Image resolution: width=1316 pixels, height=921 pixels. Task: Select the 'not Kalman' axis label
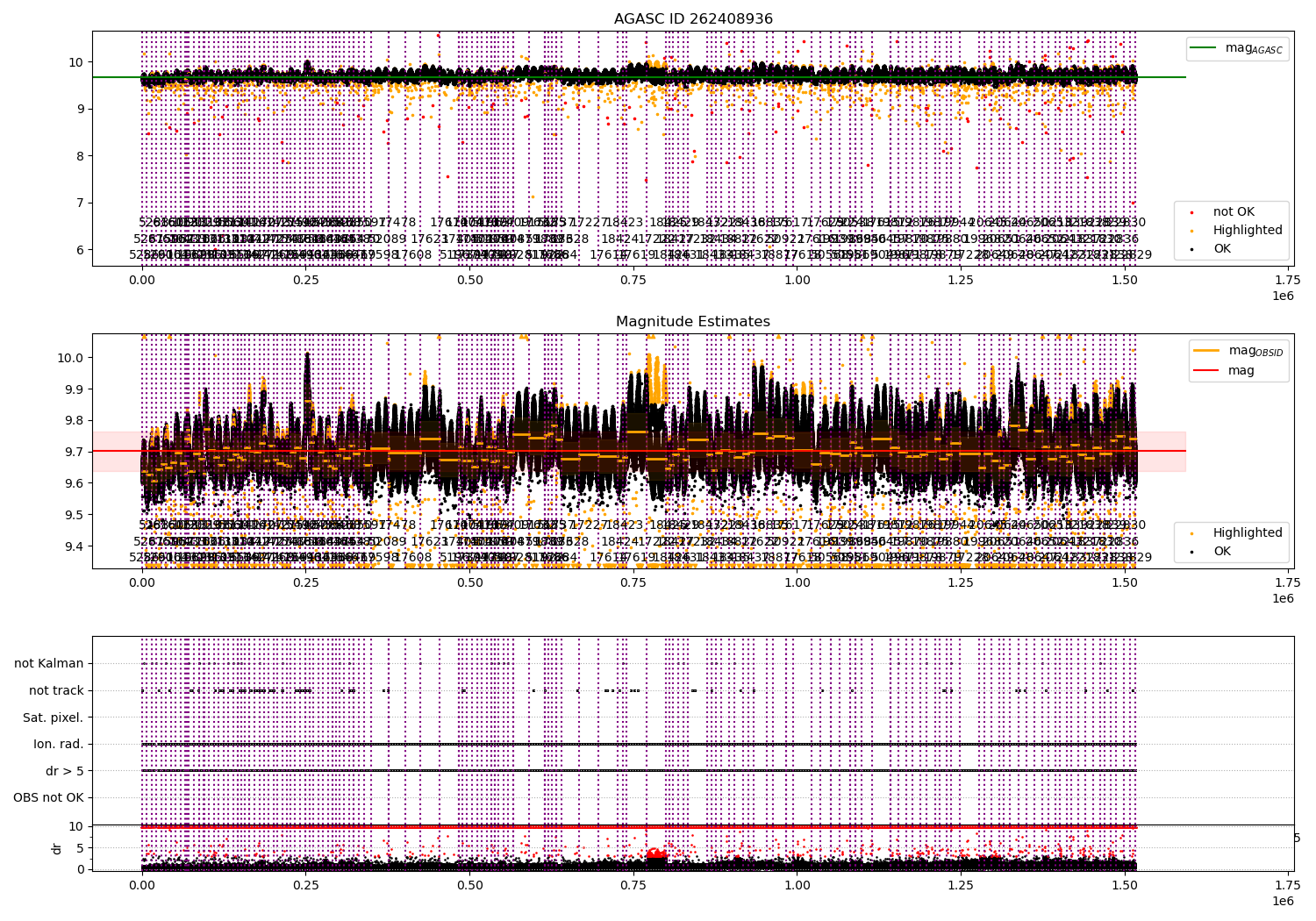click(49, 663)
